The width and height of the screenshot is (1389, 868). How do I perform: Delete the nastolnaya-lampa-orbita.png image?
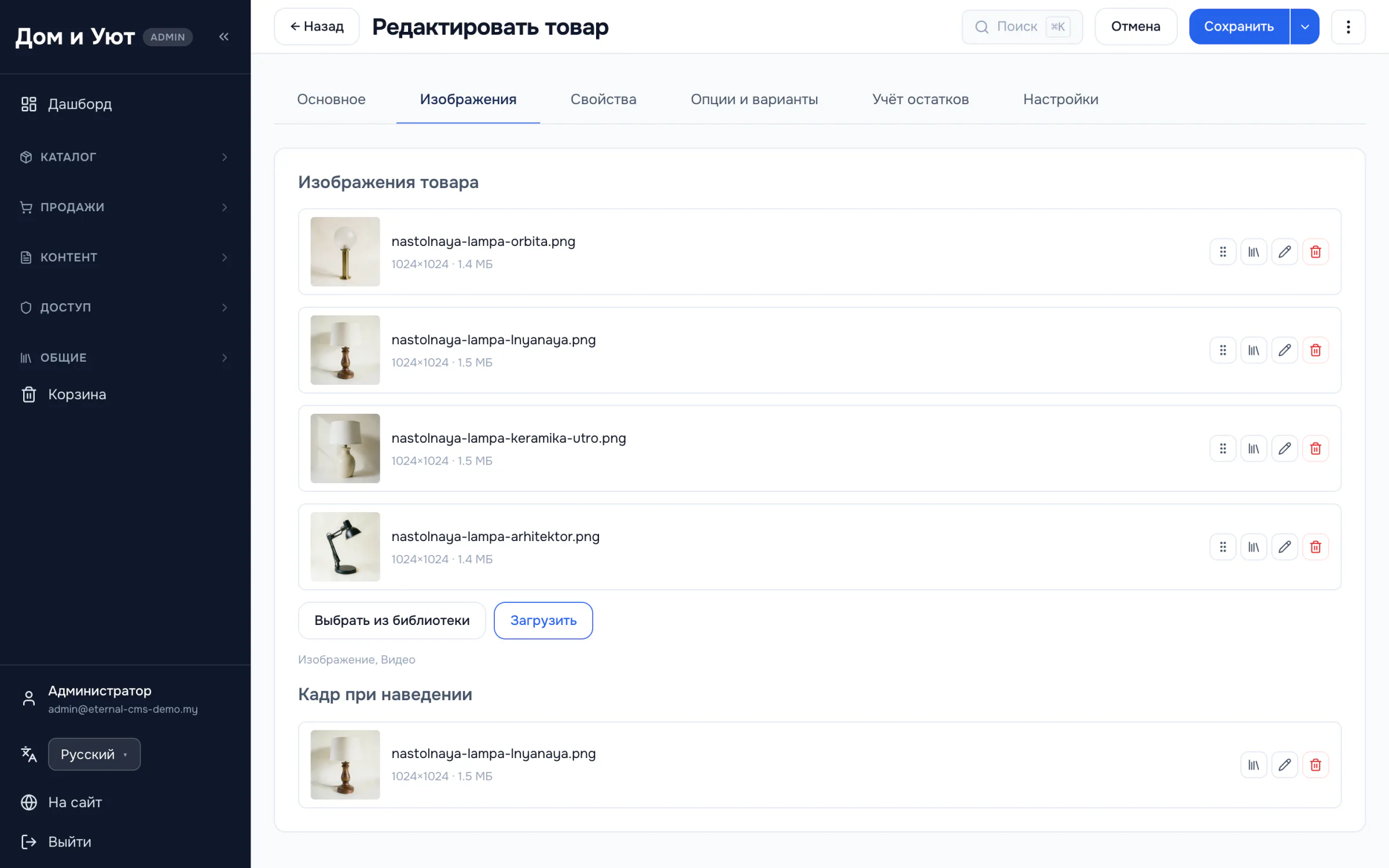tap(1315, 252)
